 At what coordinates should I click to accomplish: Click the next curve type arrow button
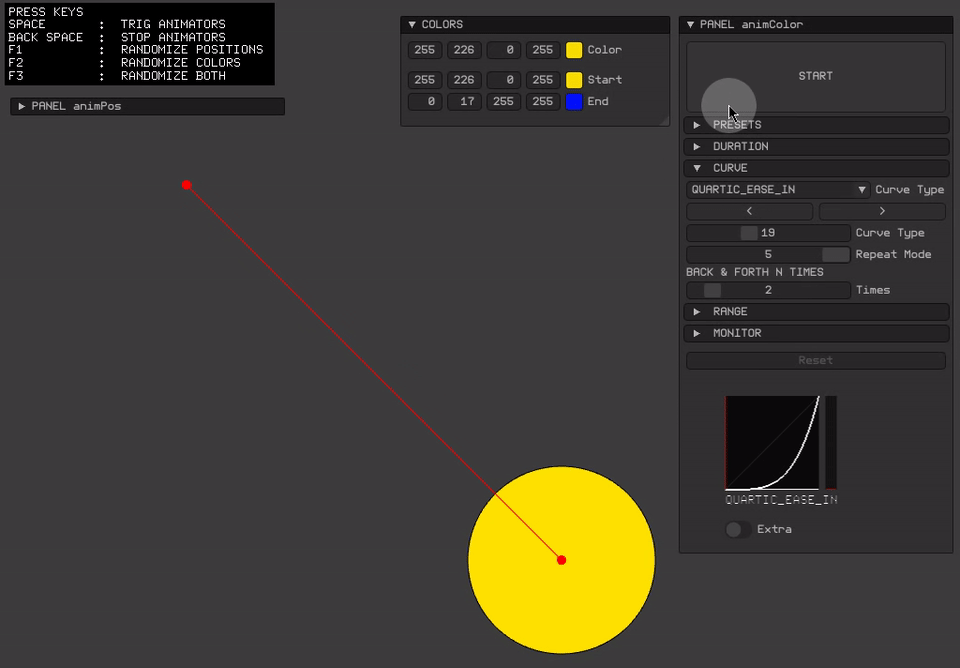coord(882,211)
